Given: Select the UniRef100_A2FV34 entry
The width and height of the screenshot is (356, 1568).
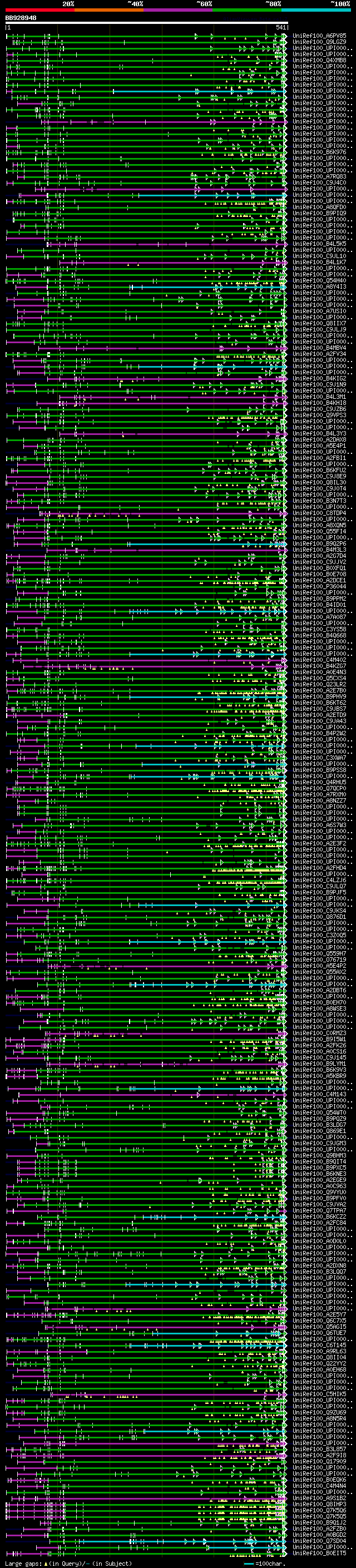Looking at the screenshot, I should click(x=319, y=354).
